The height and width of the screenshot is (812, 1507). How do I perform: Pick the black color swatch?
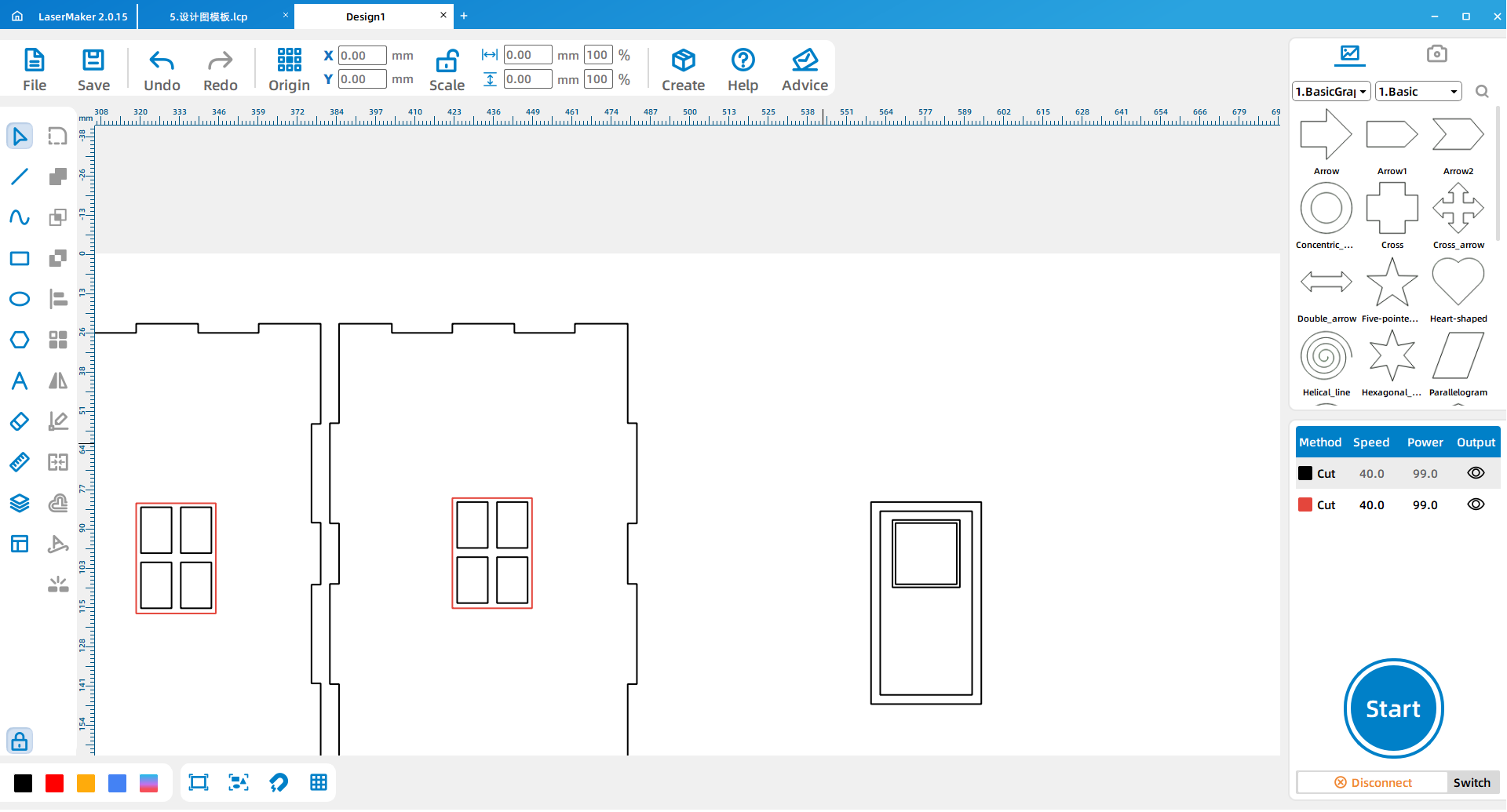coord(24,783)
